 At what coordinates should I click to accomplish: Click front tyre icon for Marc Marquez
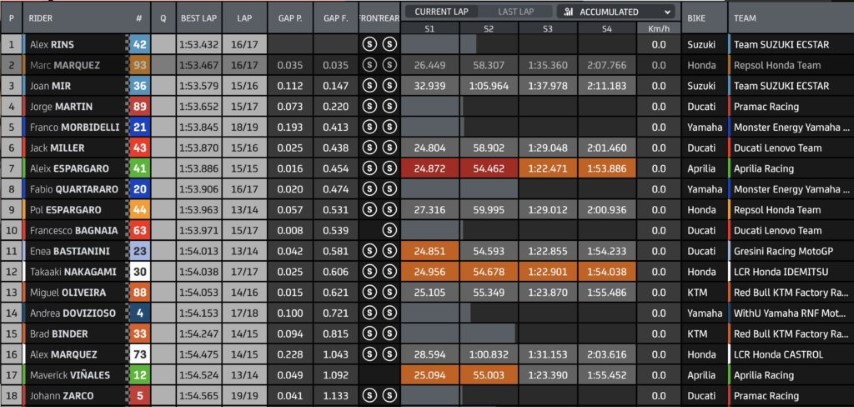pos(369,65)
